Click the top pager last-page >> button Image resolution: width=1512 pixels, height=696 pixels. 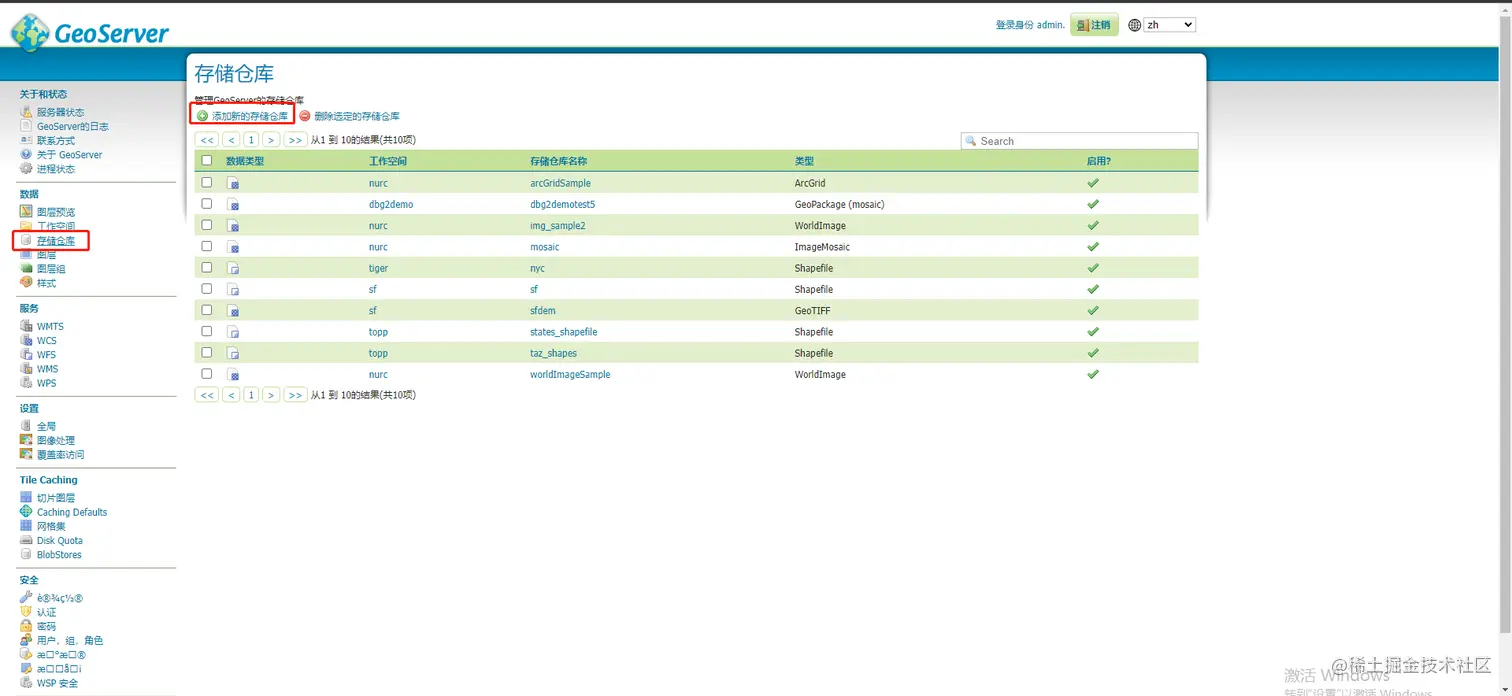point(295,140)
